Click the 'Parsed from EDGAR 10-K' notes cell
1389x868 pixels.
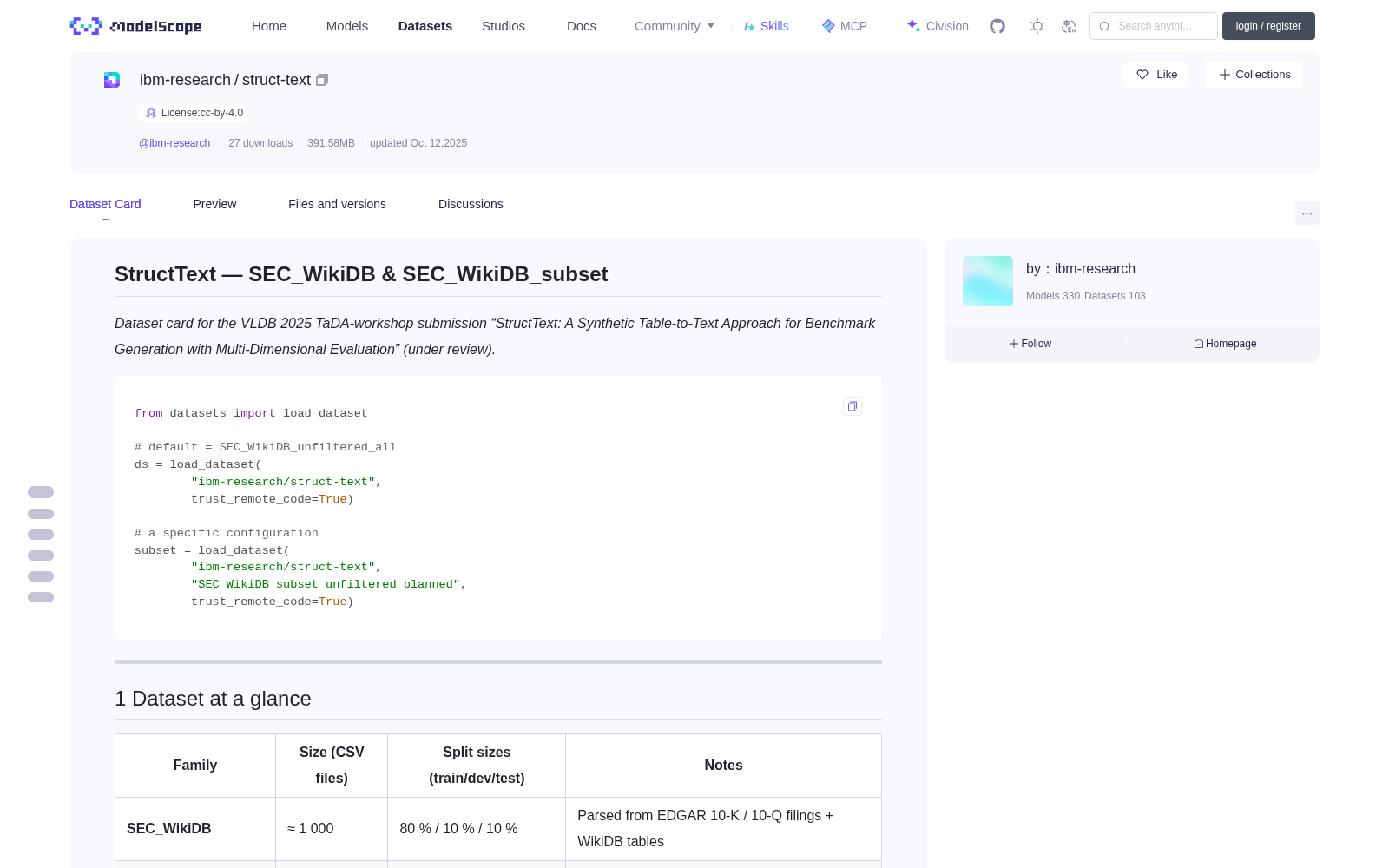point(723,829)
